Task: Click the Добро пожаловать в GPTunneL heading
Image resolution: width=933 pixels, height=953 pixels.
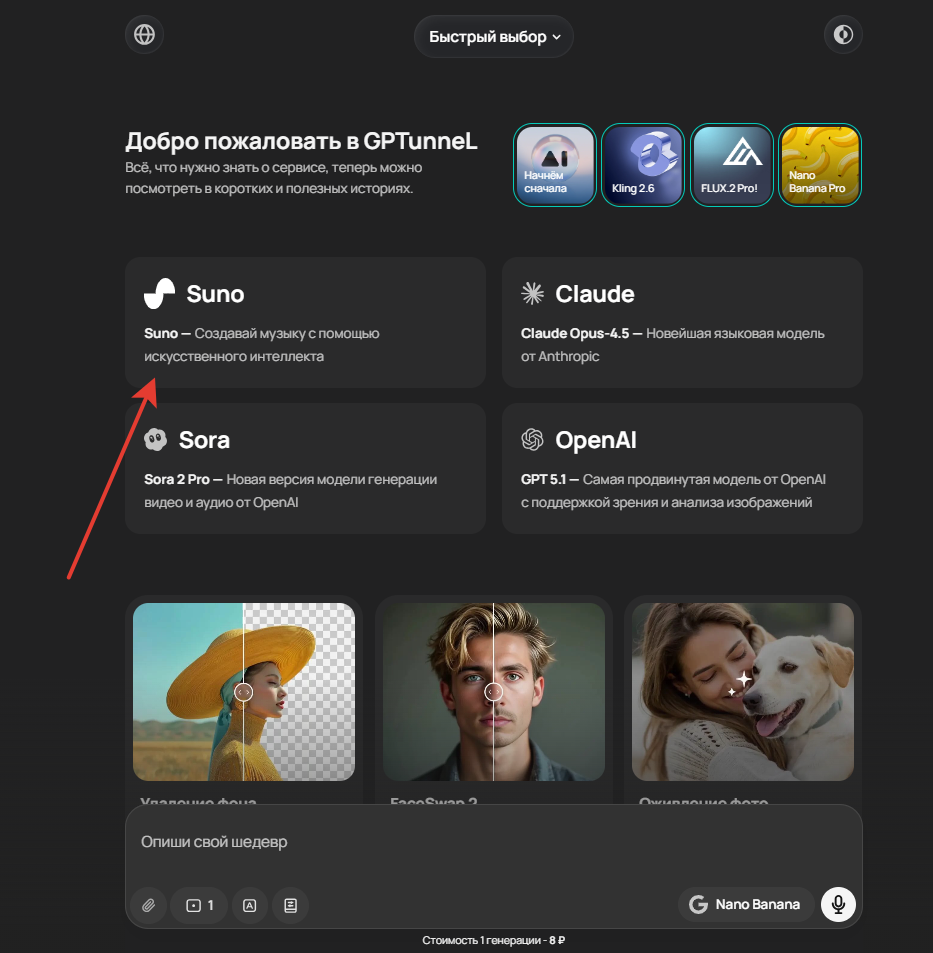Action: click(x=301, y=141)
